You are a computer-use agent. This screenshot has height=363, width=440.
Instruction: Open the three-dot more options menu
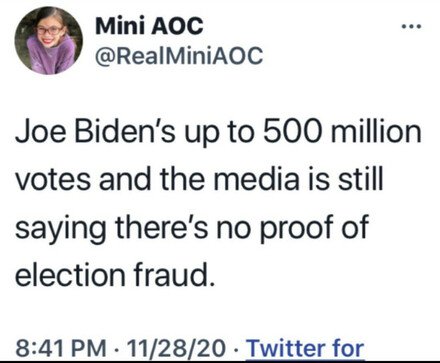(412, 26)
